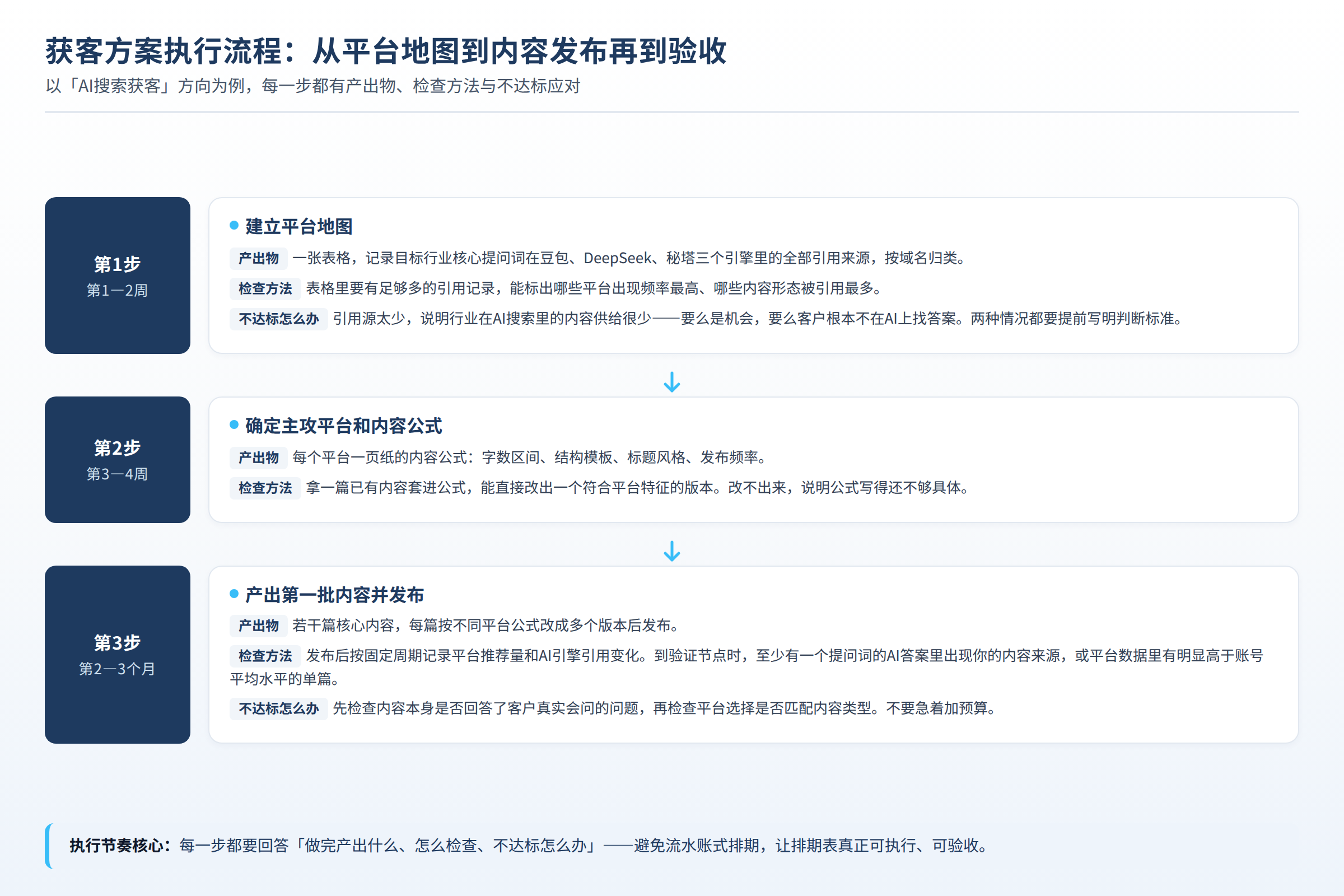Click the sentence starting 若干篇核心内容

point(487,626)
